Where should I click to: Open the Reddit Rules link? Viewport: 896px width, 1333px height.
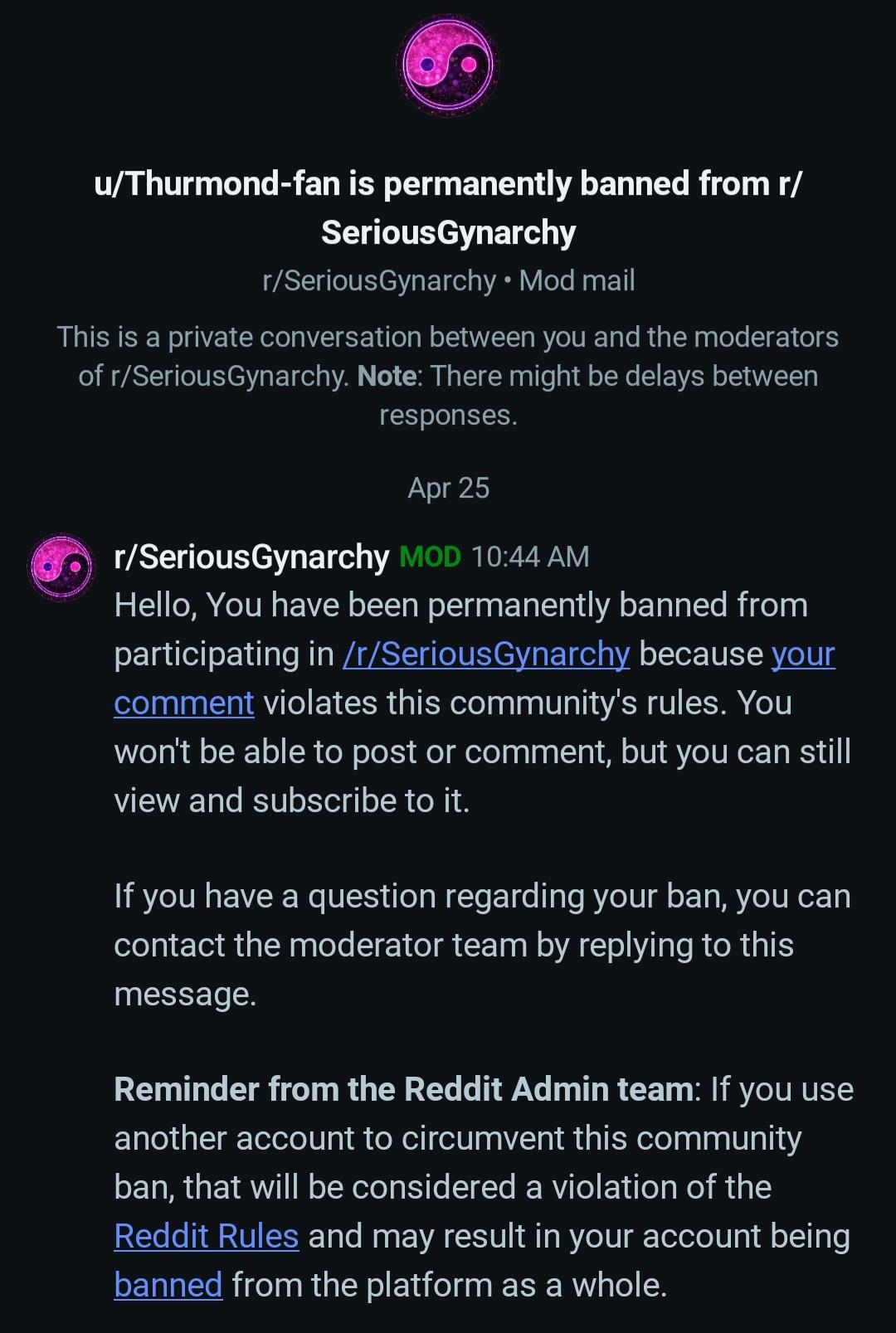pos(206,1236)
